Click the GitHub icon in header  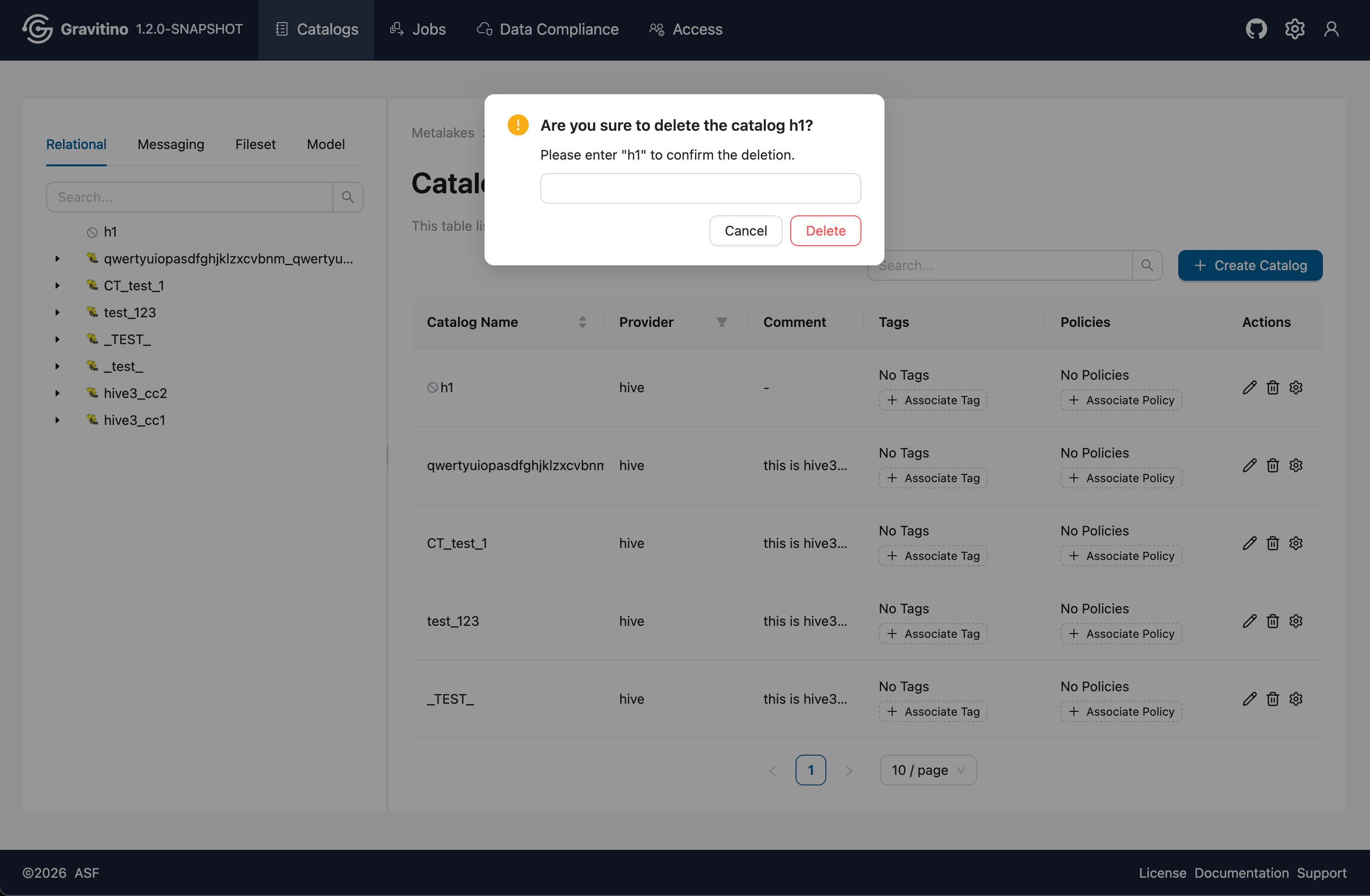coord(1256,29)
